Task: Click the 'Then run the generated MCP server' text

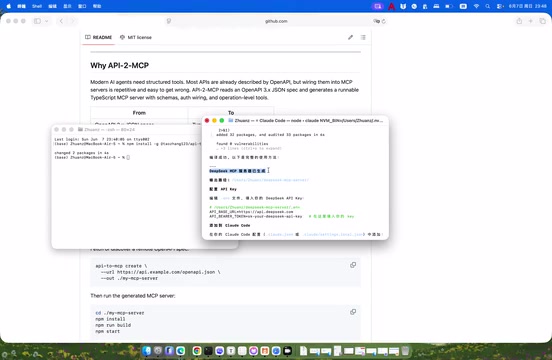Action: 133,296
